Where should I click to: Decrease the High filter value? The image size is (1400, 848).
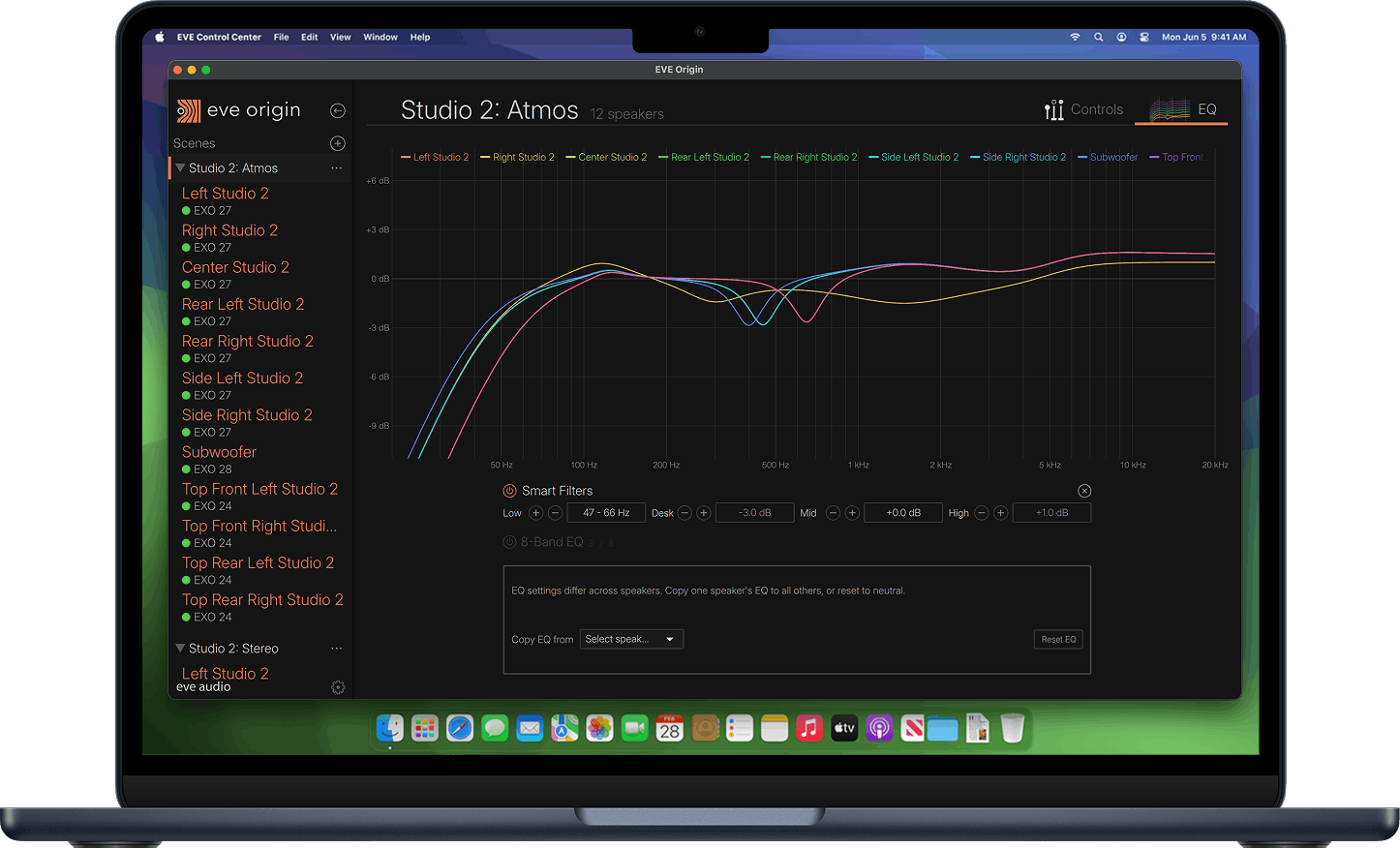(982, 513)
